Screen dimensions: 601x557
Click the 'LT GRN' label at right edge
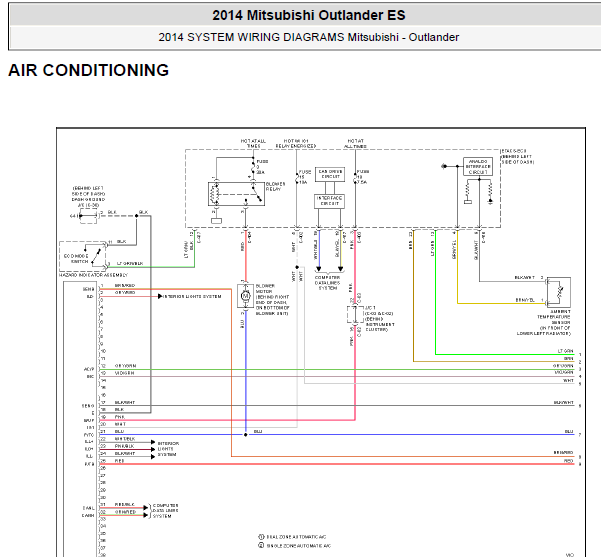pyautogui.click(x=565, y=351)
